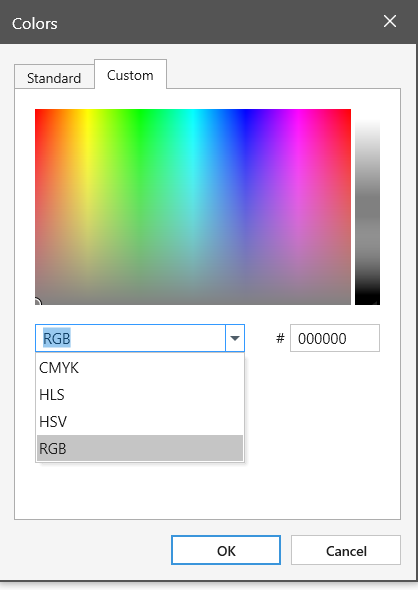This screenshot has width=418, height=590.
Task: Confirm with the OK button
Action: coord(226,550)
